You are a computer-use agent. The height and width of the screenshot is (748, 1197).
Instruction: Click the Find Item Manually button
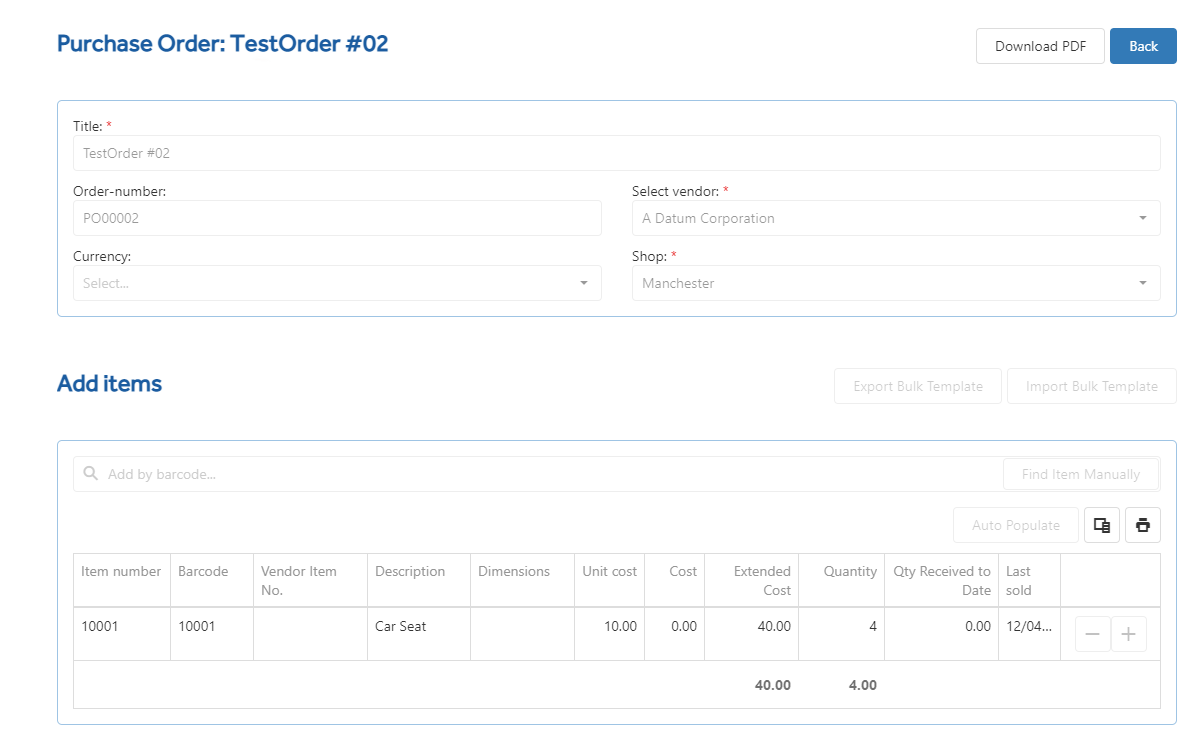pos(1081,474)
